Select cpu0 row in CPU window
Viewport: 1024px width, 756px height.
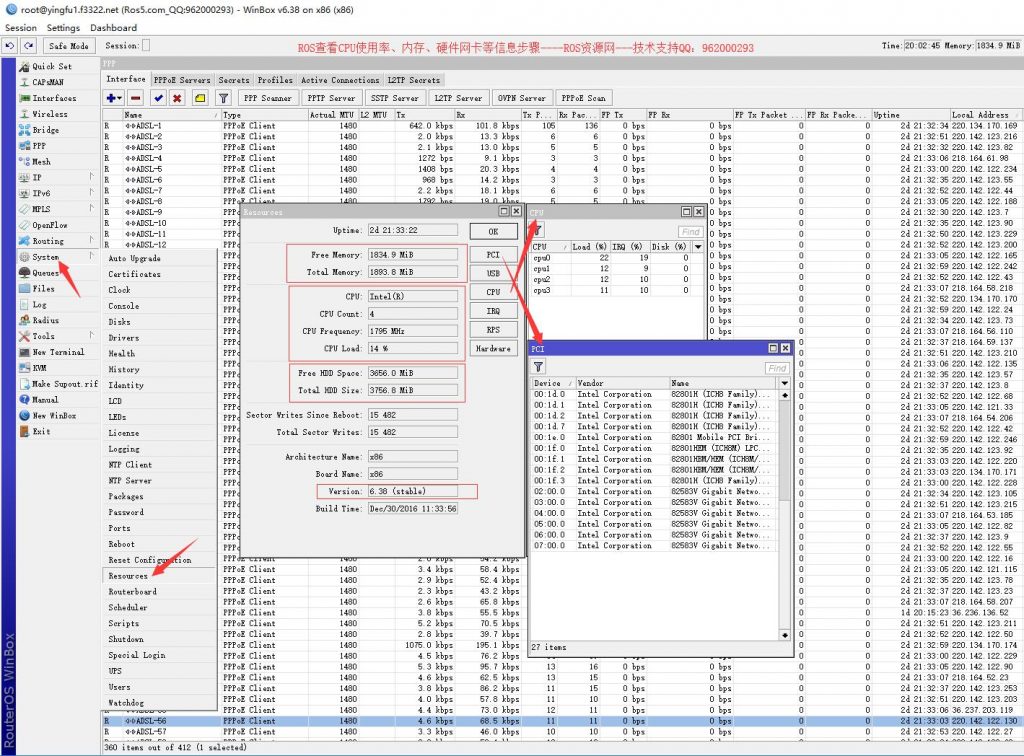612,258
